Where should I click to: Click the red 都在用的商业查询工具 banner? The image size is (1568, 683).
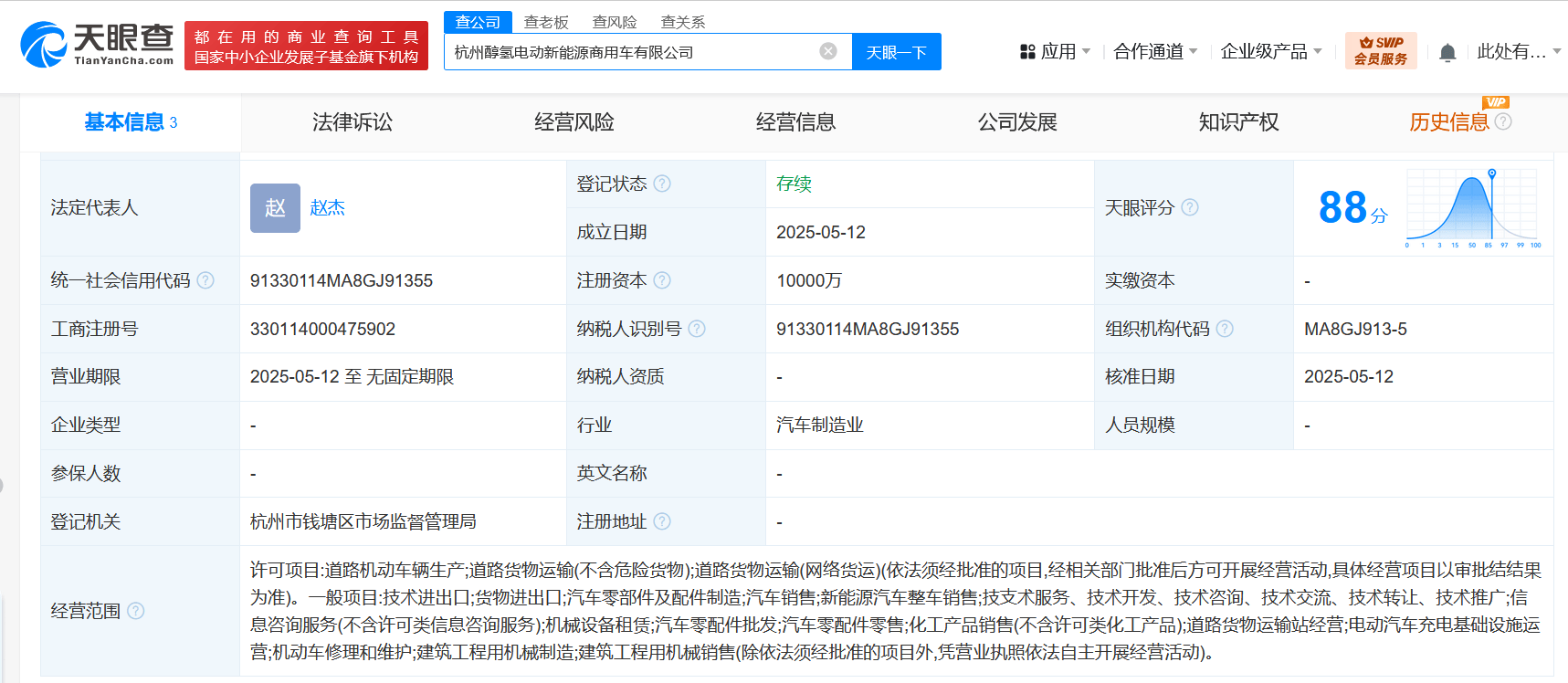tap(306, 46)
